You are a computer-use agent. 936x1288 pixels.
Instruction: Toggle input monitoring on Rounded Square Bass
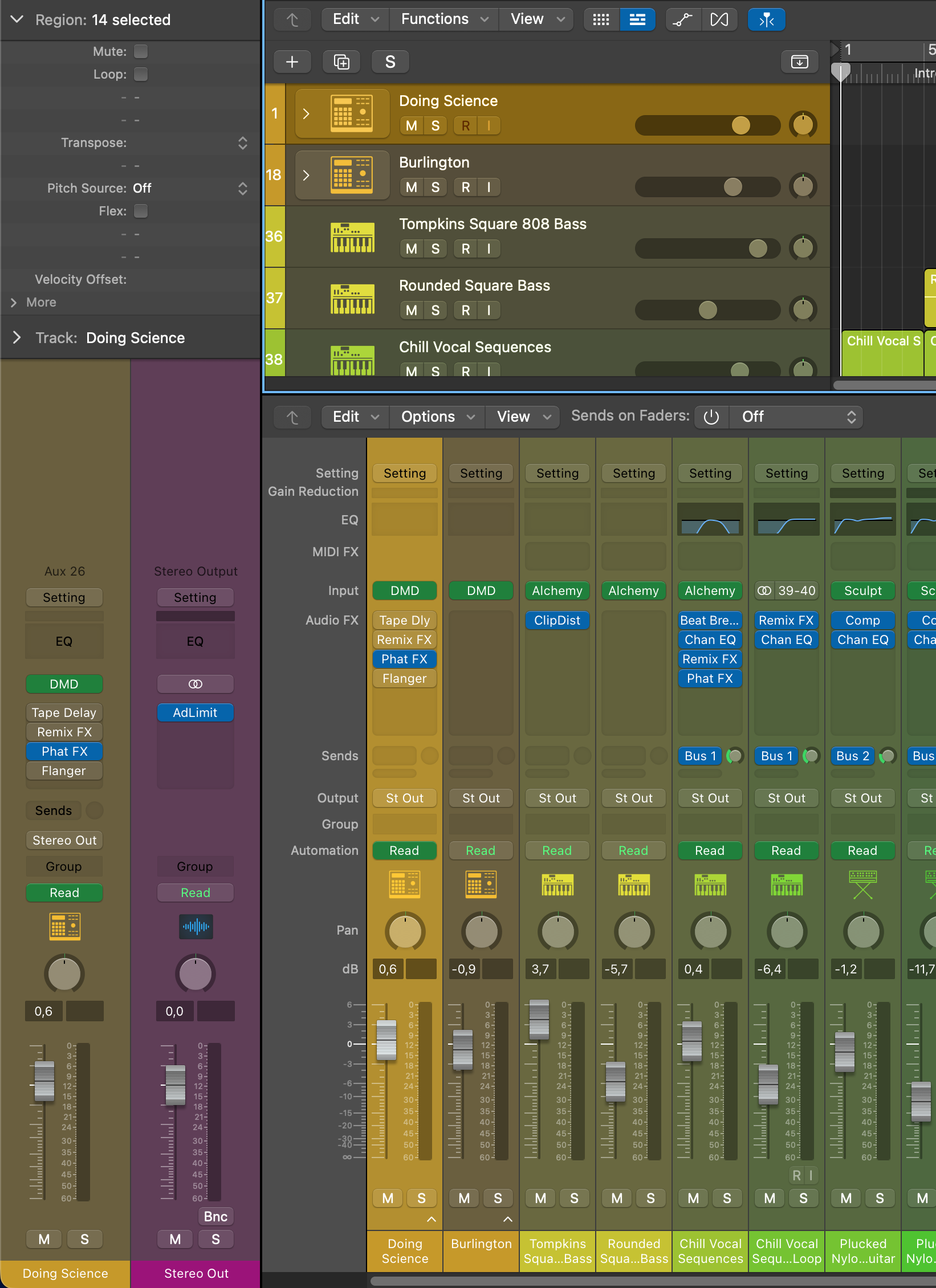coord(489,310)
